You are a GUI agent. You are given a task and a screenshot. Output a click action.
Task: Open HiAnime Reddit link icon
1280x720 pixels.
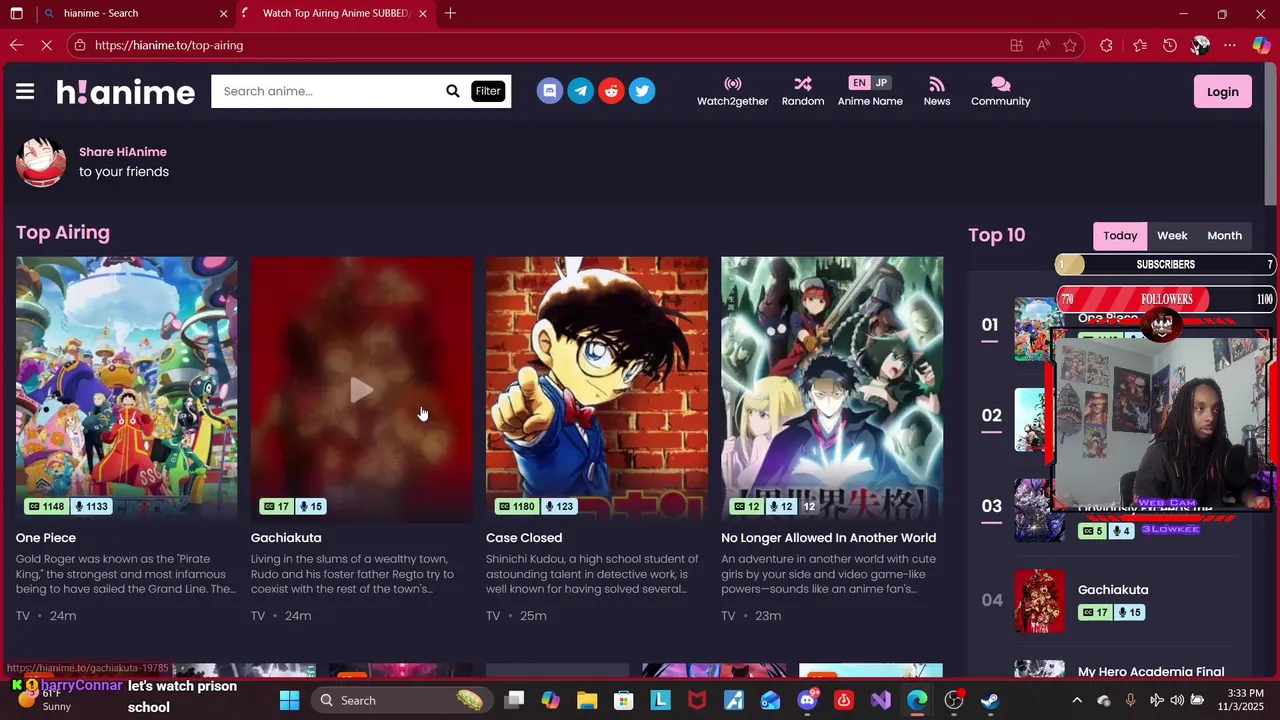[611, 91]
